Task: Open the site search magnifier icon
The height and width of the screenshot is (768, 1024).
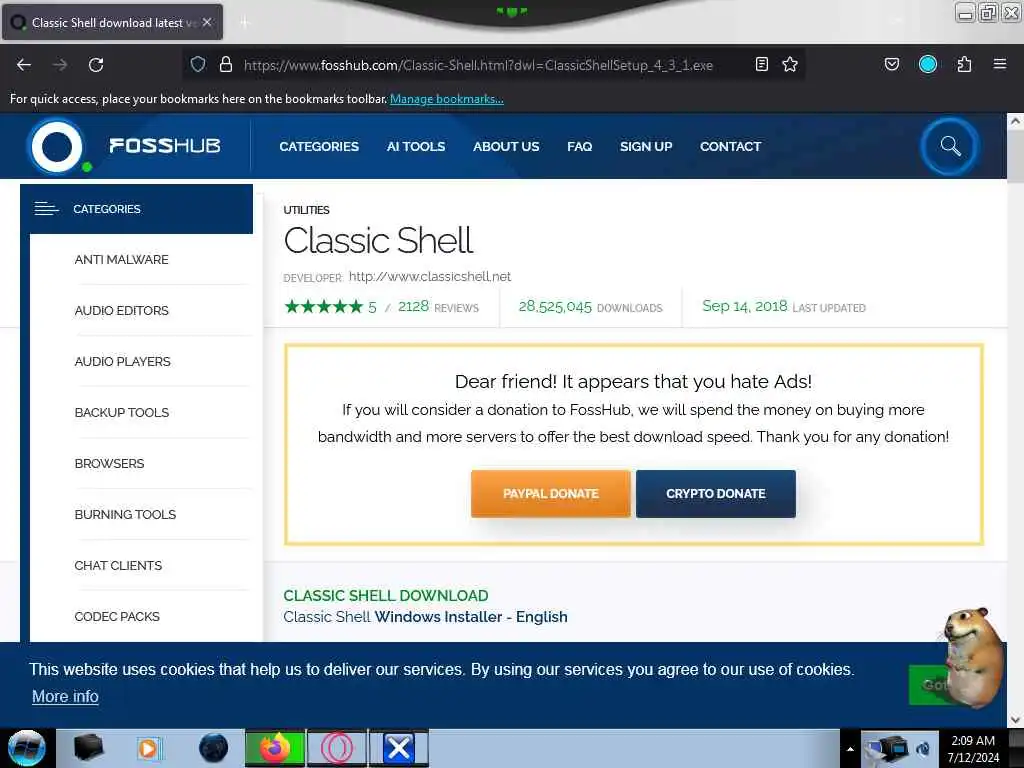Action: point(950,146)
